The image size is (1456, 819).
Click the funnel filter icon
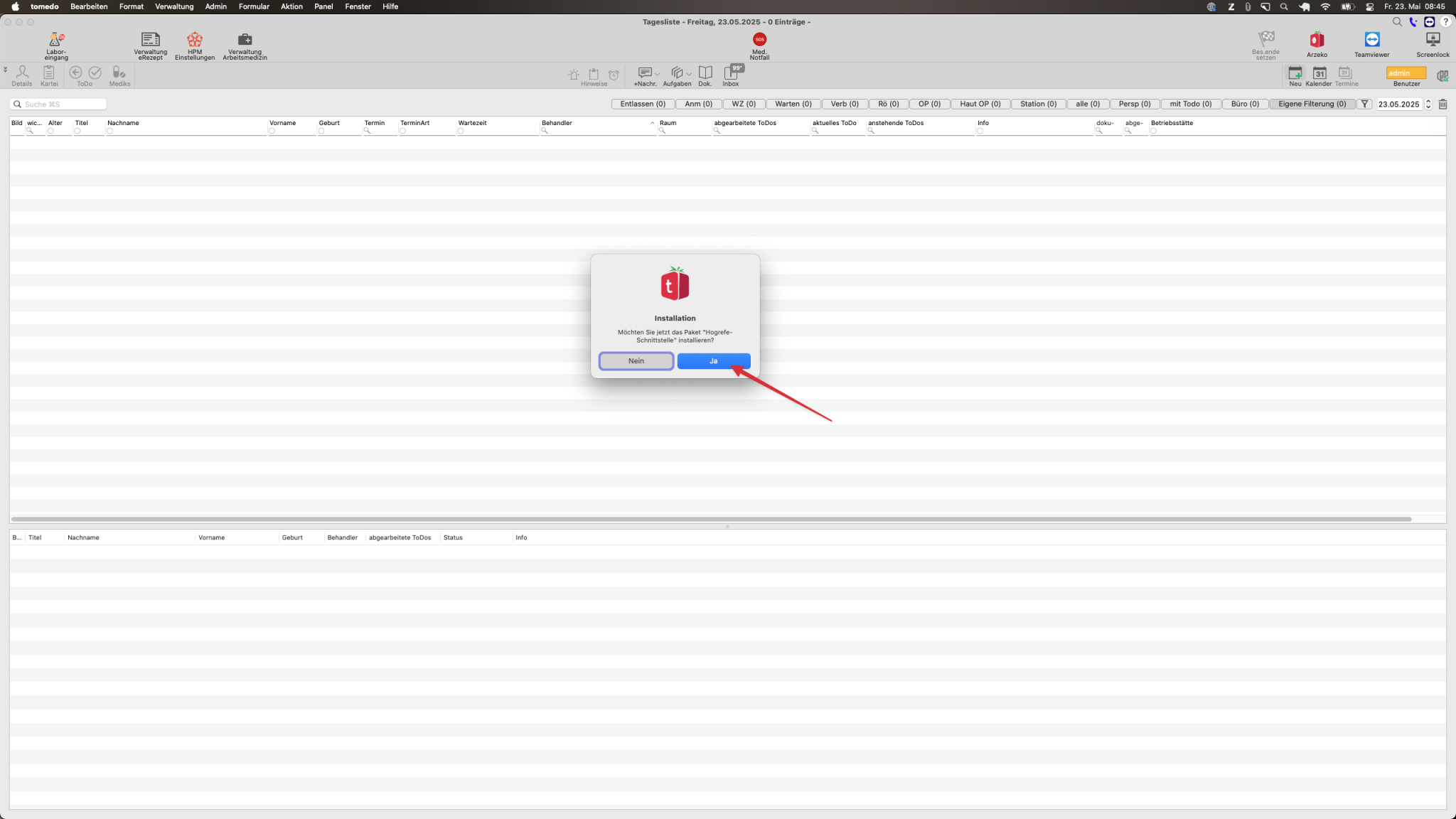1364,104
